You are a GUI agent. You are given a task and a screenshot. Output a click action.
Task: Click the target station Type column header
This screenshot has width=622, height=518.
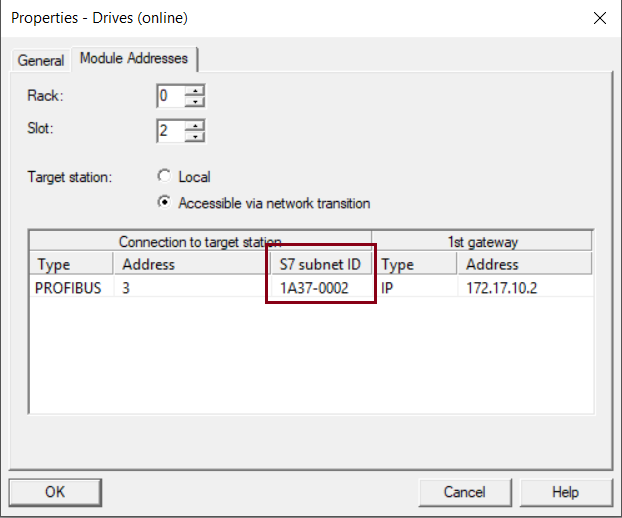tap(71, 264)
